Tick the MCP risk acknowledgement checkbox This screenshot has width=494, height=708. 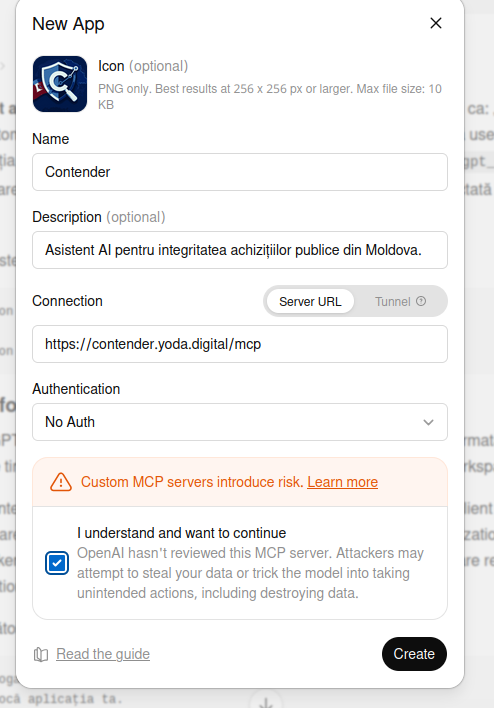pyautogui.click(x=57, y=563)
